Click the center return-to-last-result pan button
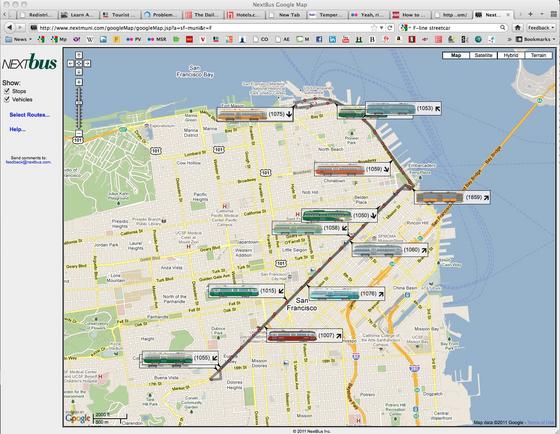The image size is (560, 434). coord(79,64)
